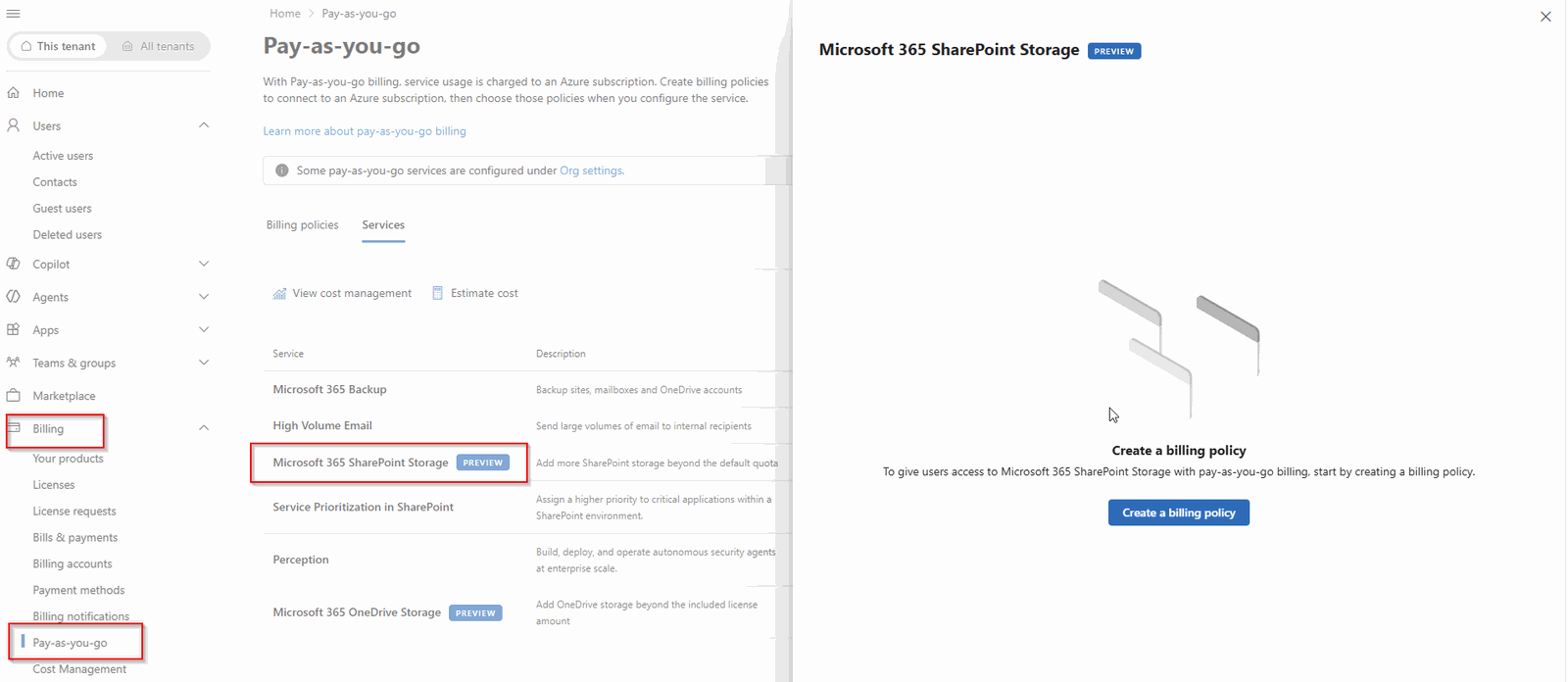Open Your products under Billing

68,459
